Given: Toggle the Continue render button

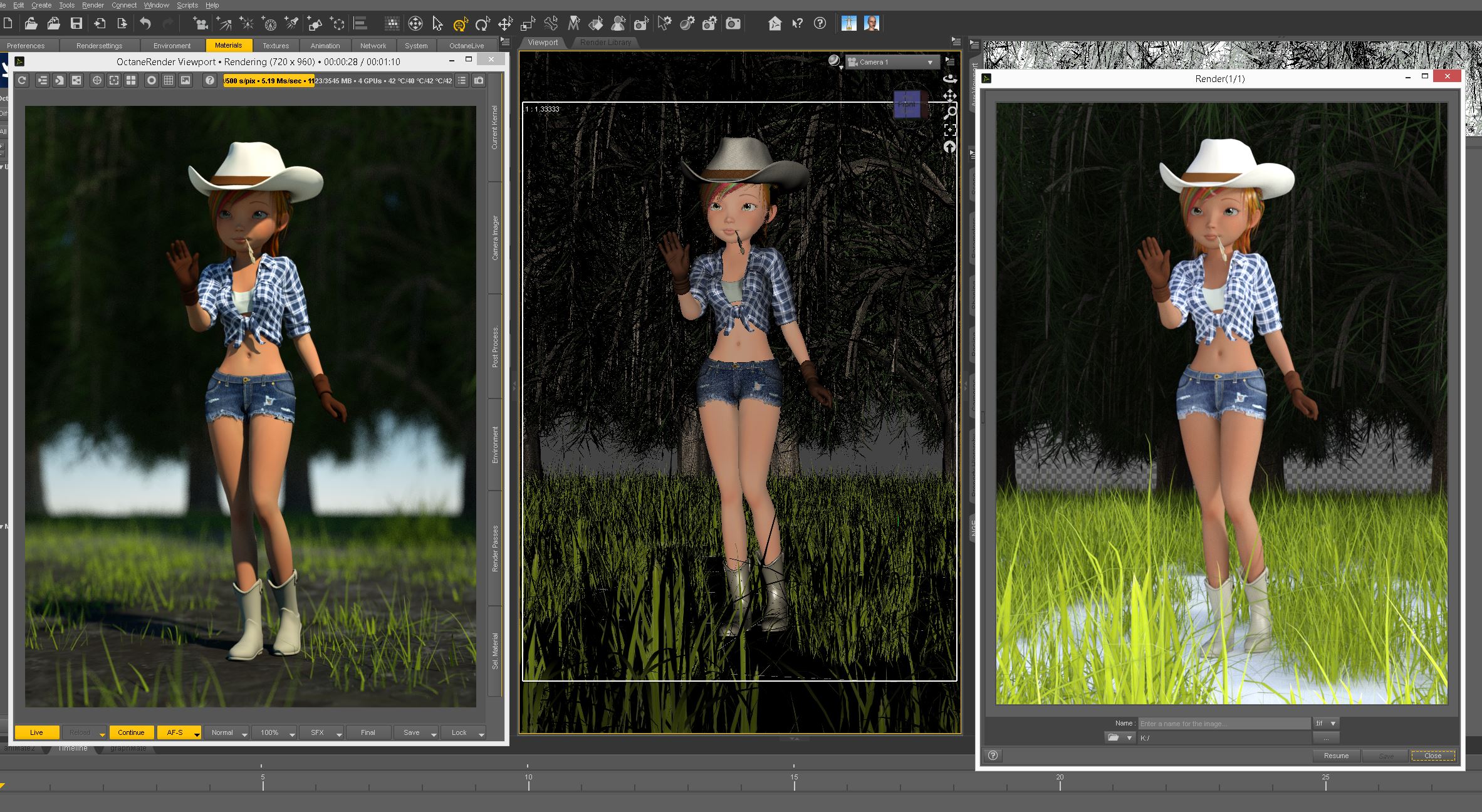Looking at the screenshot, I should click(131, 732).
